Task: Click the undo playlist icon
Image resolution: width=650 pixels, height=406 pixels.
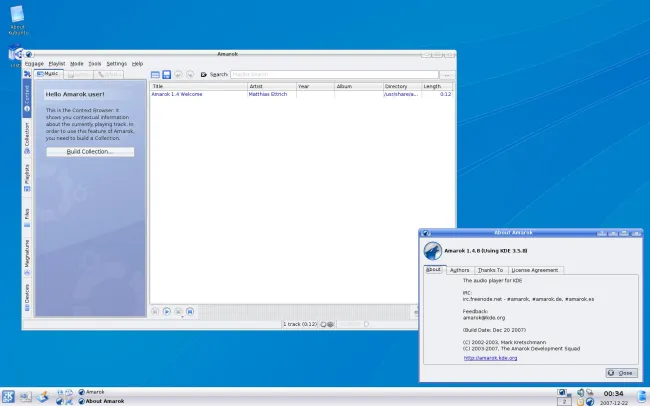Action: pos(178,74)
